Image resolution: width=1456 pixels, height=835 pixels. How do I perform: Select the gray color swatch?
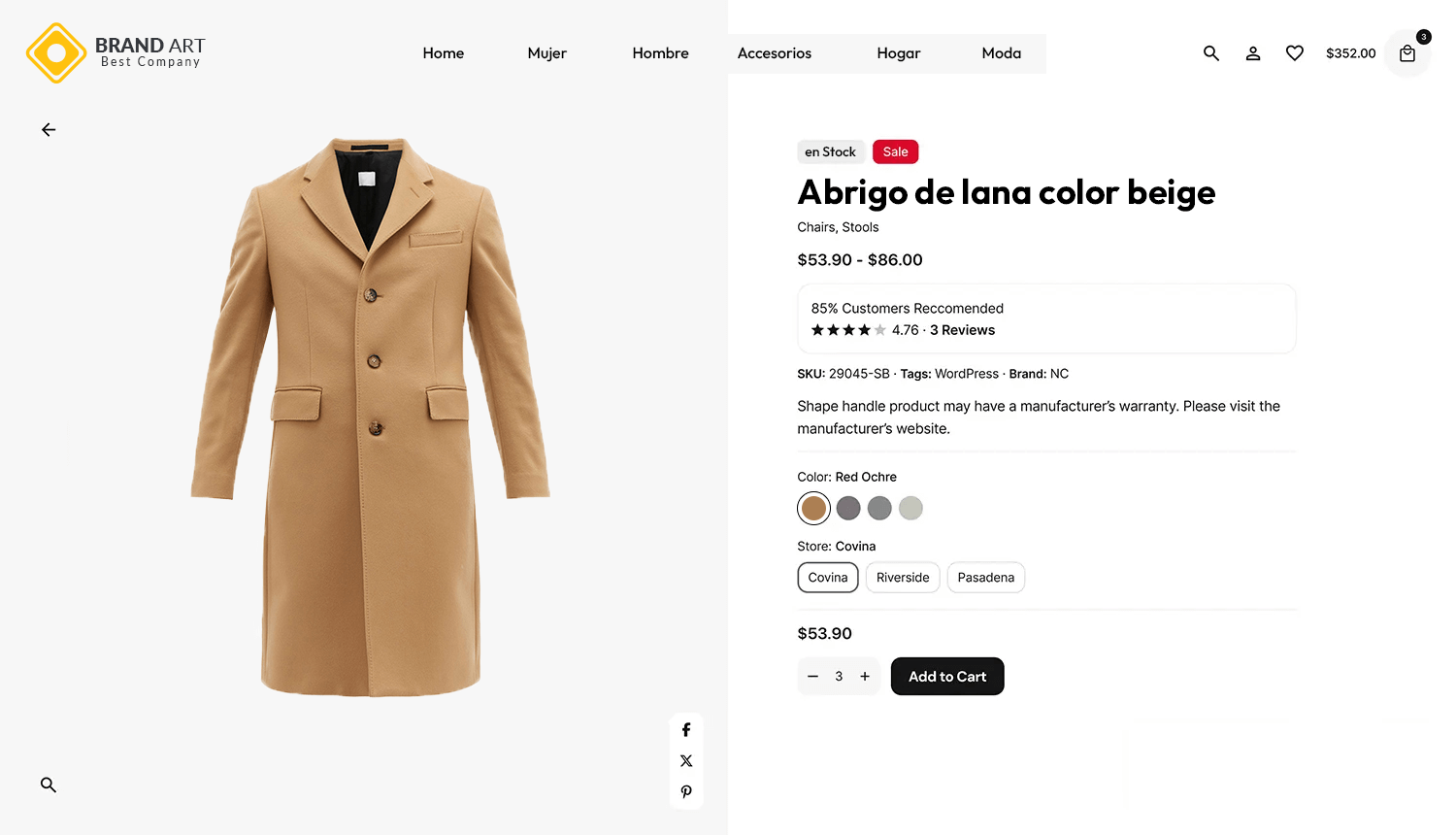tap(879, 508)
